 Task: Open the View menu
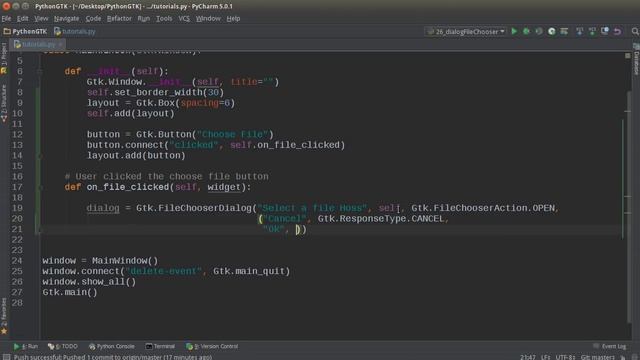click(x=41, y=18)
